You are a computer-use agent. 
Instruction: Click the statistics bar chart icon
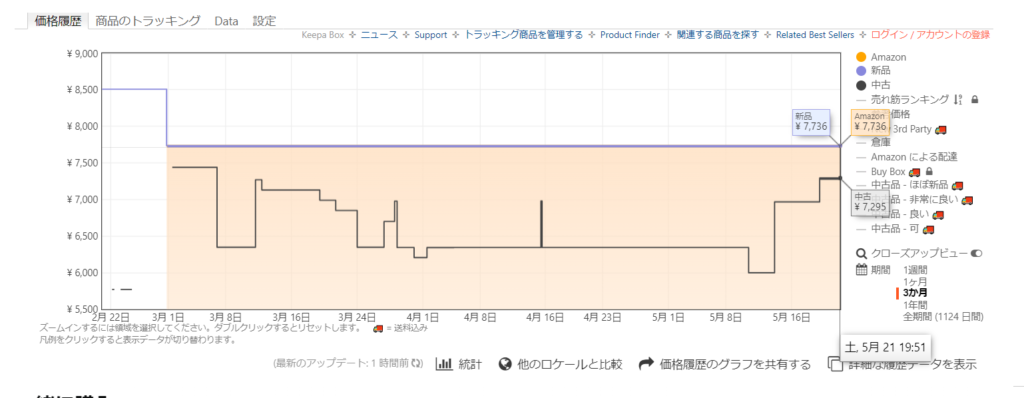pyautogui.click(x=444, y=364)
